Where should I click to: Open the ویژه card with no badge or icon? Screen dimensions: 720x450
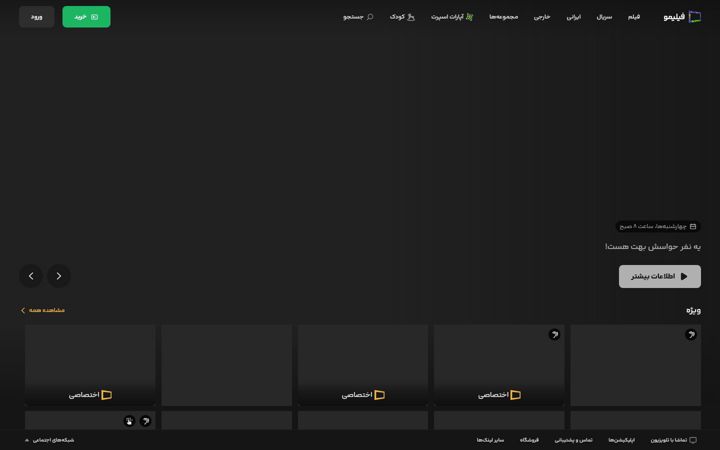pos(226,365)
